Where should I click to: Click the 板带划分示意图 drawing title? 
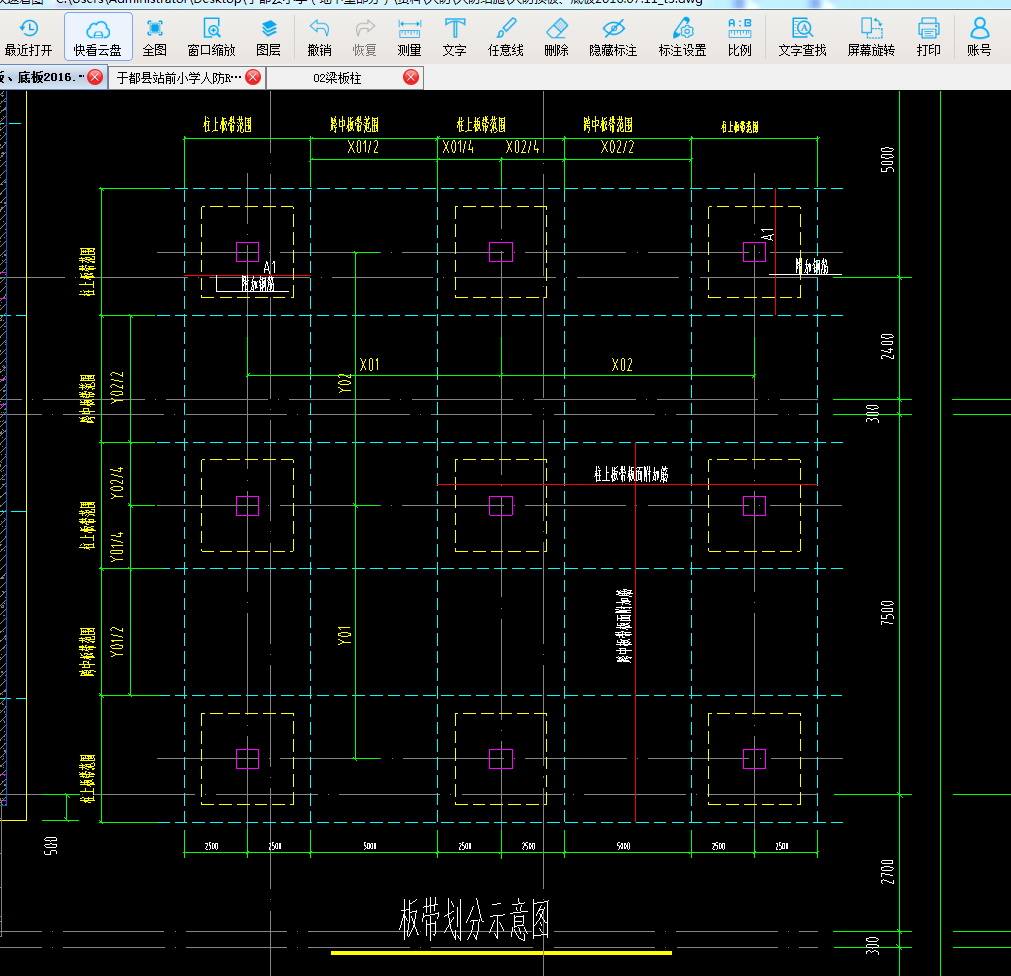point(475,920)
